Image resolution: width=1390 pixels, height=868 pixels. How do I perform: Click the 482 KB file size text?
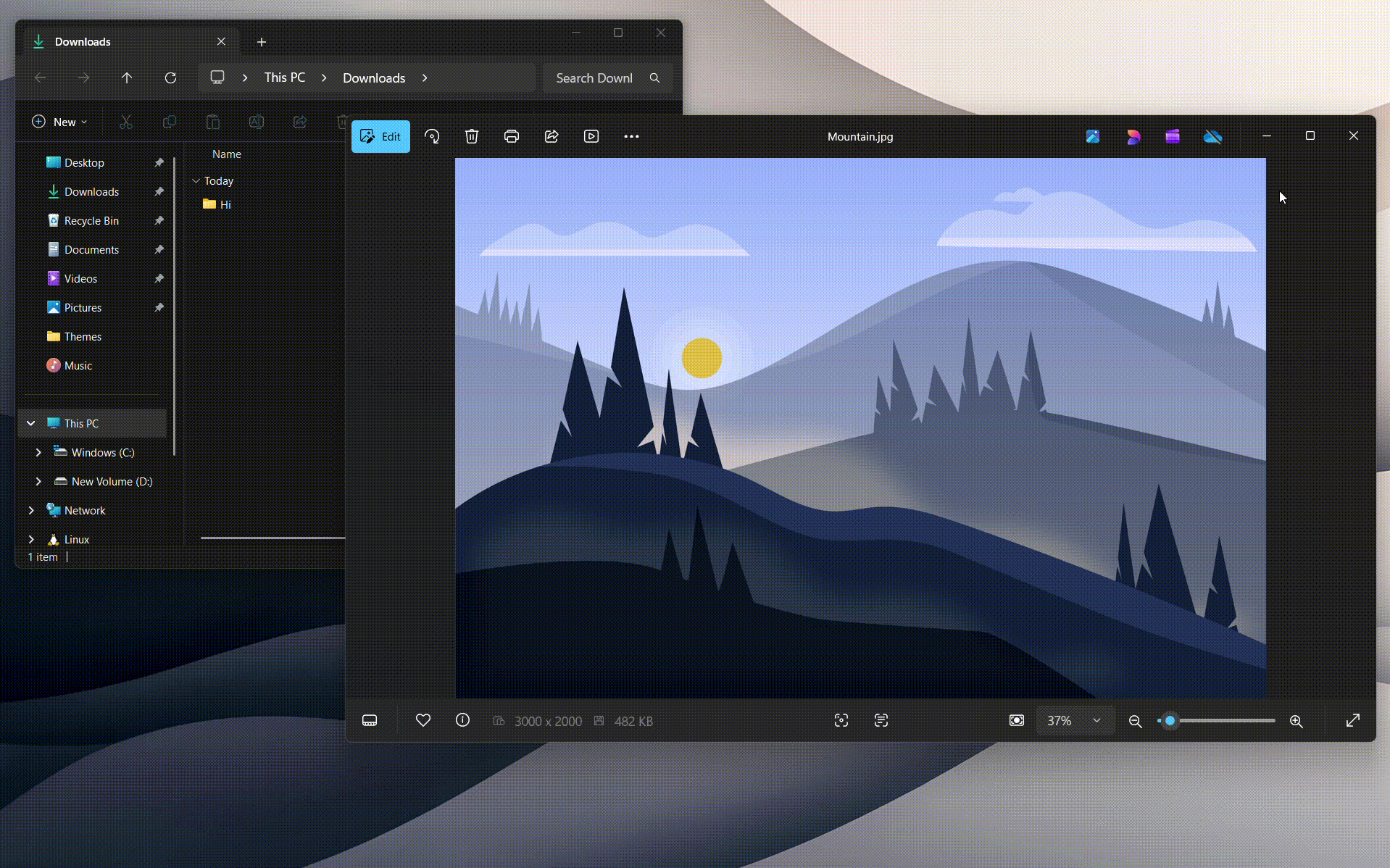pos(634,722)
